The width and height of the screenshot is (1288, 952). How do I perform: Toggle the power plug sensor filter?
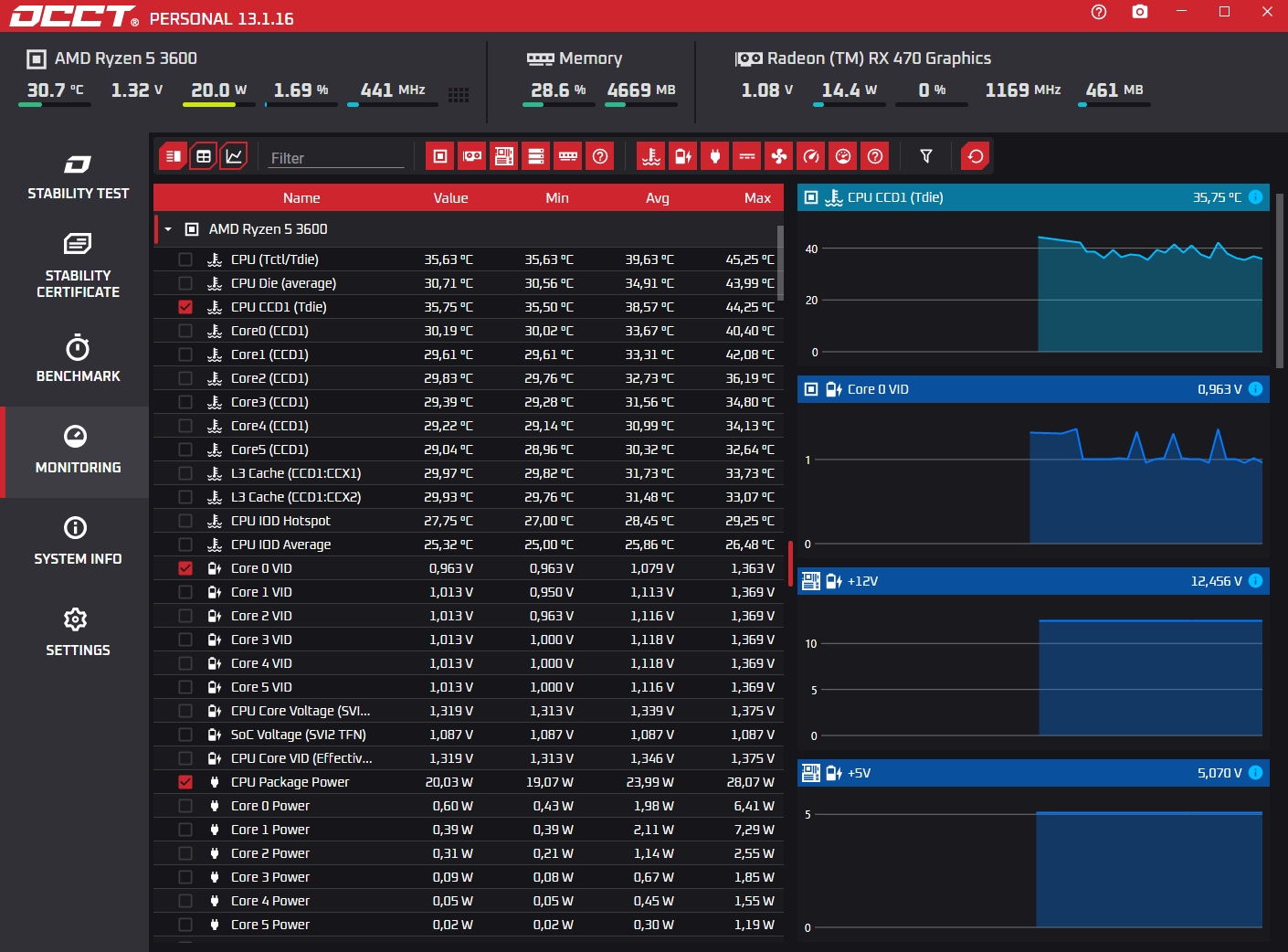click(x=715, y=156)
